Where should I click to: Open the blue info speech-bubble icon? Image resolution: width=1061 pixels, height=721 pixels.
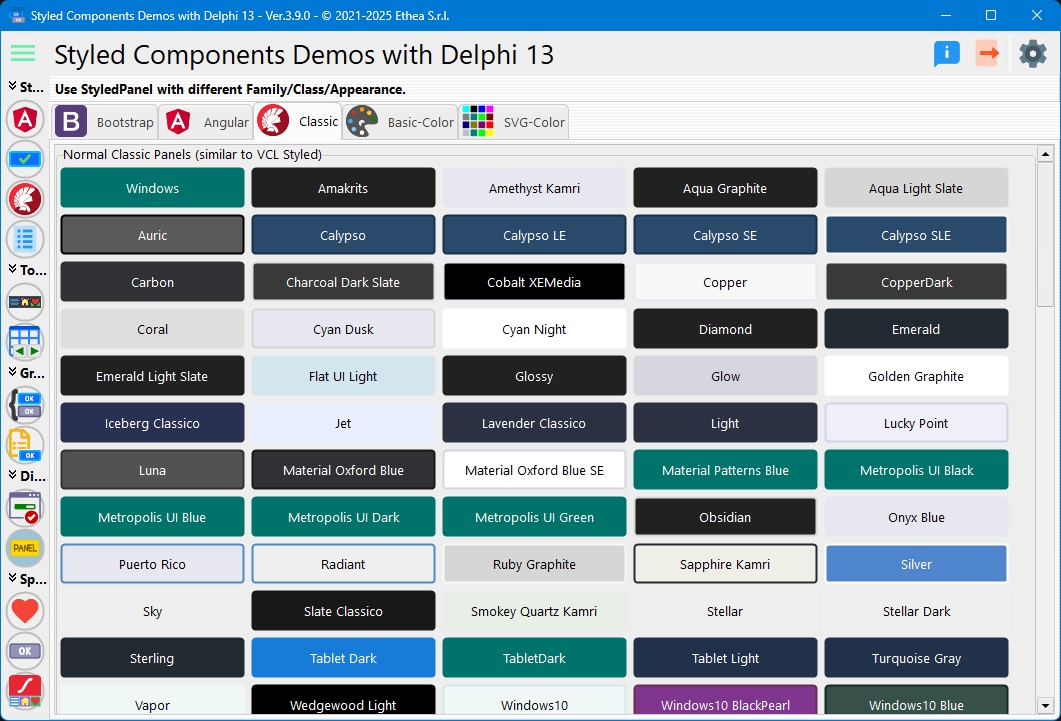point(946,54)
